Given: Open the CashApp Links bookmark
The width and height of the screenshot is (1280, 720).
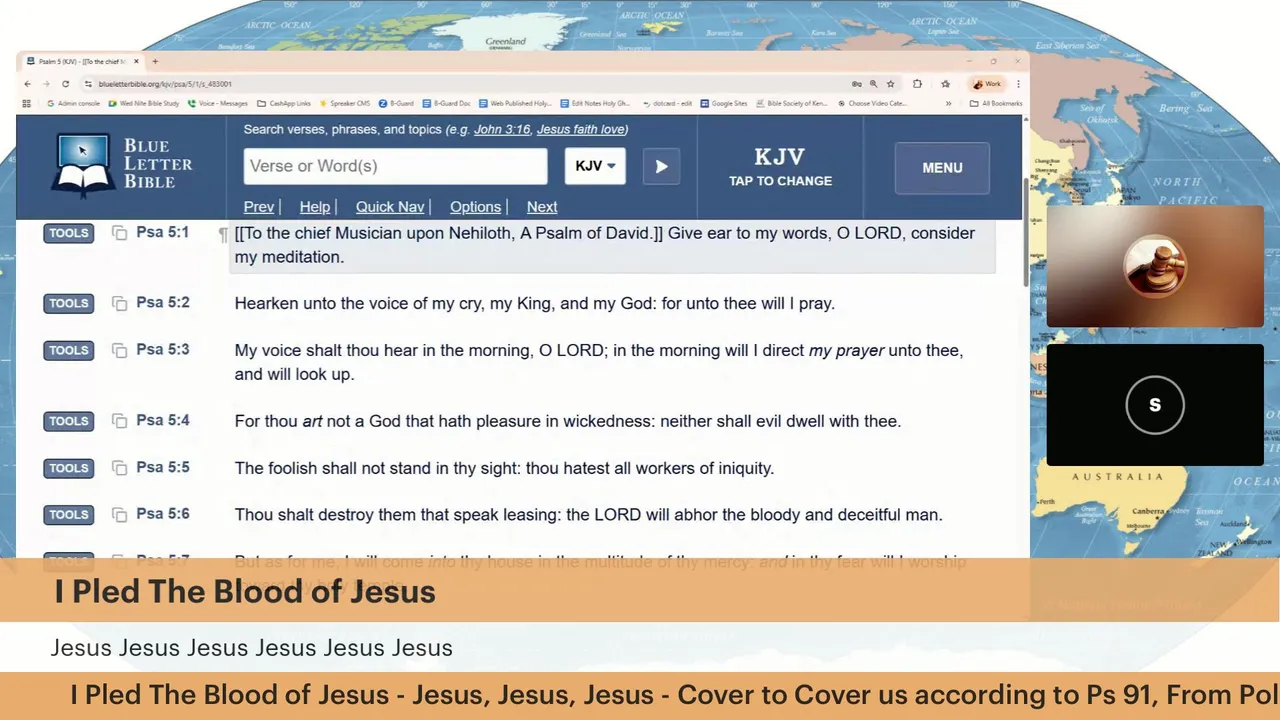Looking at the screenshot, I should tap(285, 103).
